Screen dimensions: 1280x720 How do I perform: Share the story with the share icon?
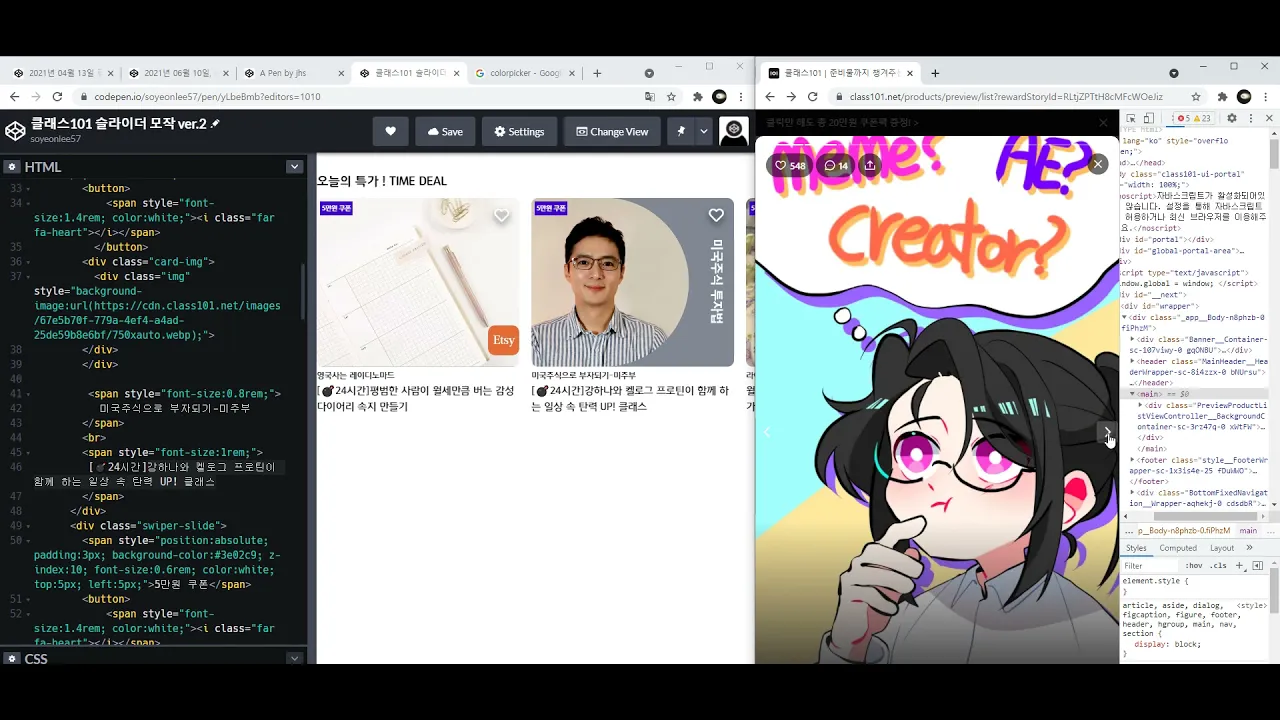[x=870, y=165]
